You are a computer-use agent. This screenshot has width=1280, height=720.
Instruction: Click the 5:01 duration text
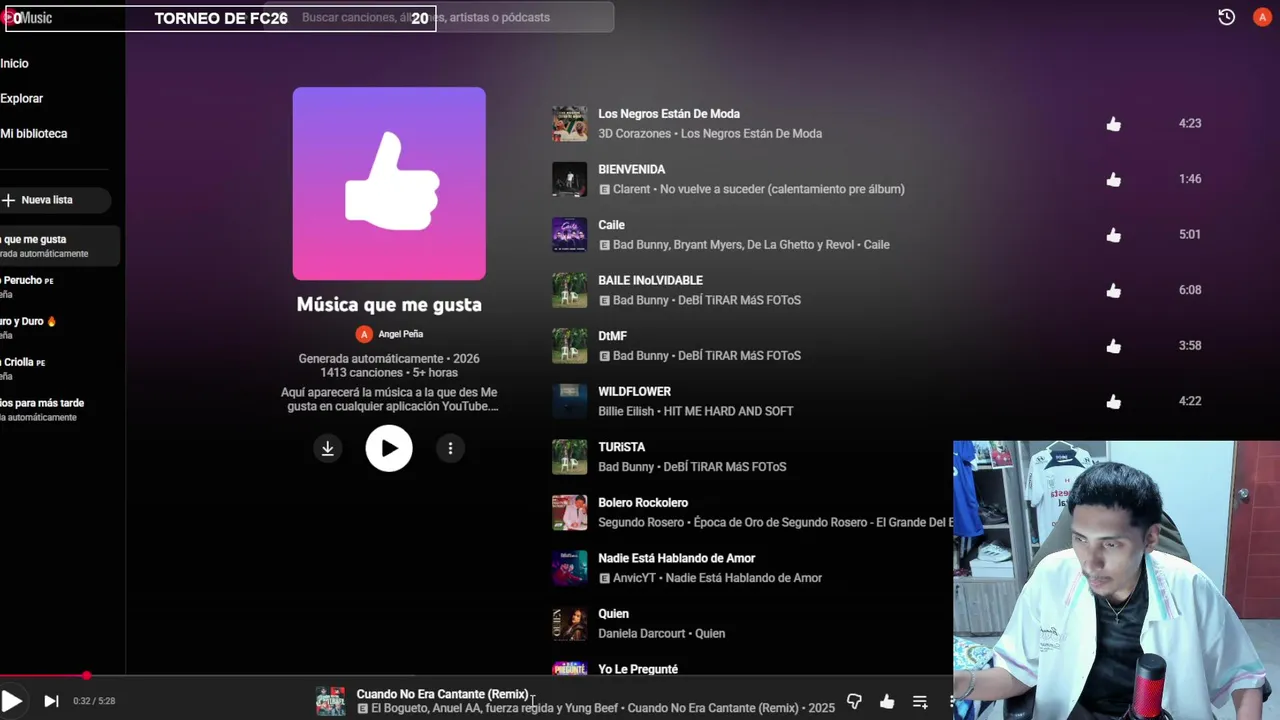point(1190,235)
